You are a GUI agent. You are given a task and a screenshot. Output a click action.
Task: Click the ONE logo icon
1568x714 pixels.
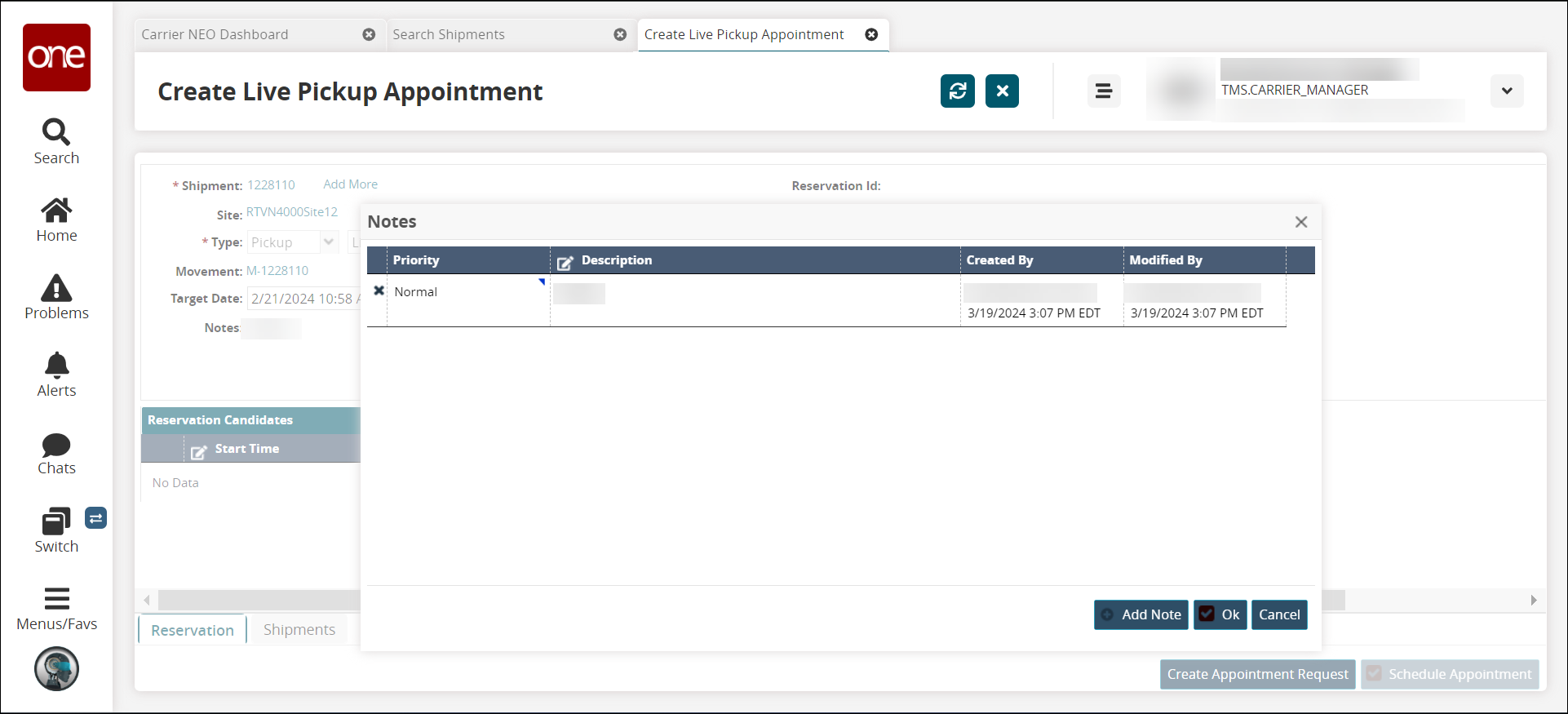click(x=56, y=57)
